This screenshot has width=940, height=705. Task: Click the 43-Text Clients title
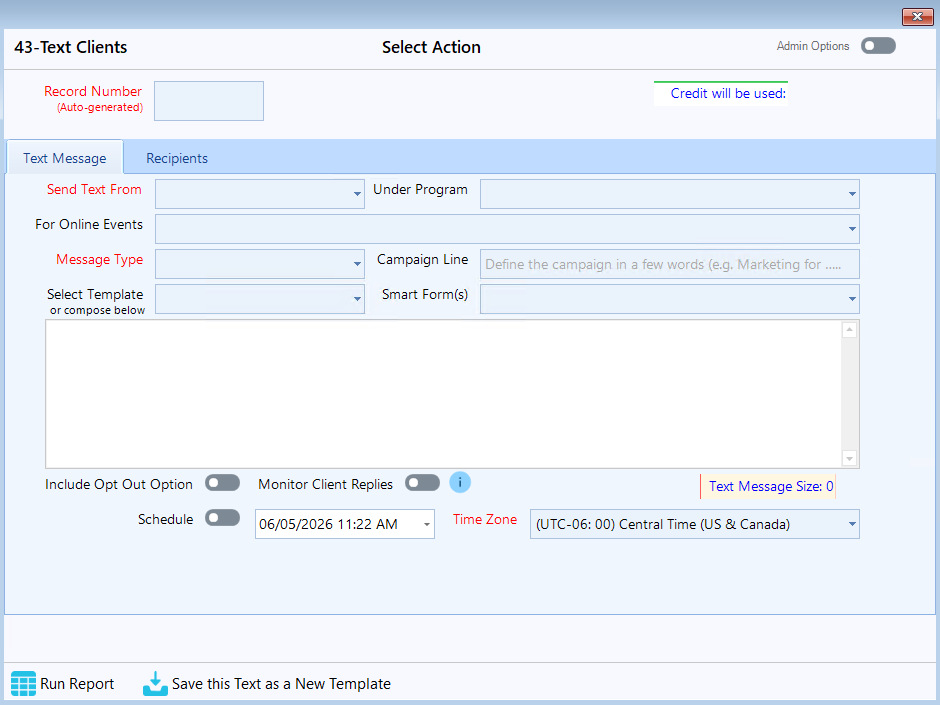click(x=71, y=47)
